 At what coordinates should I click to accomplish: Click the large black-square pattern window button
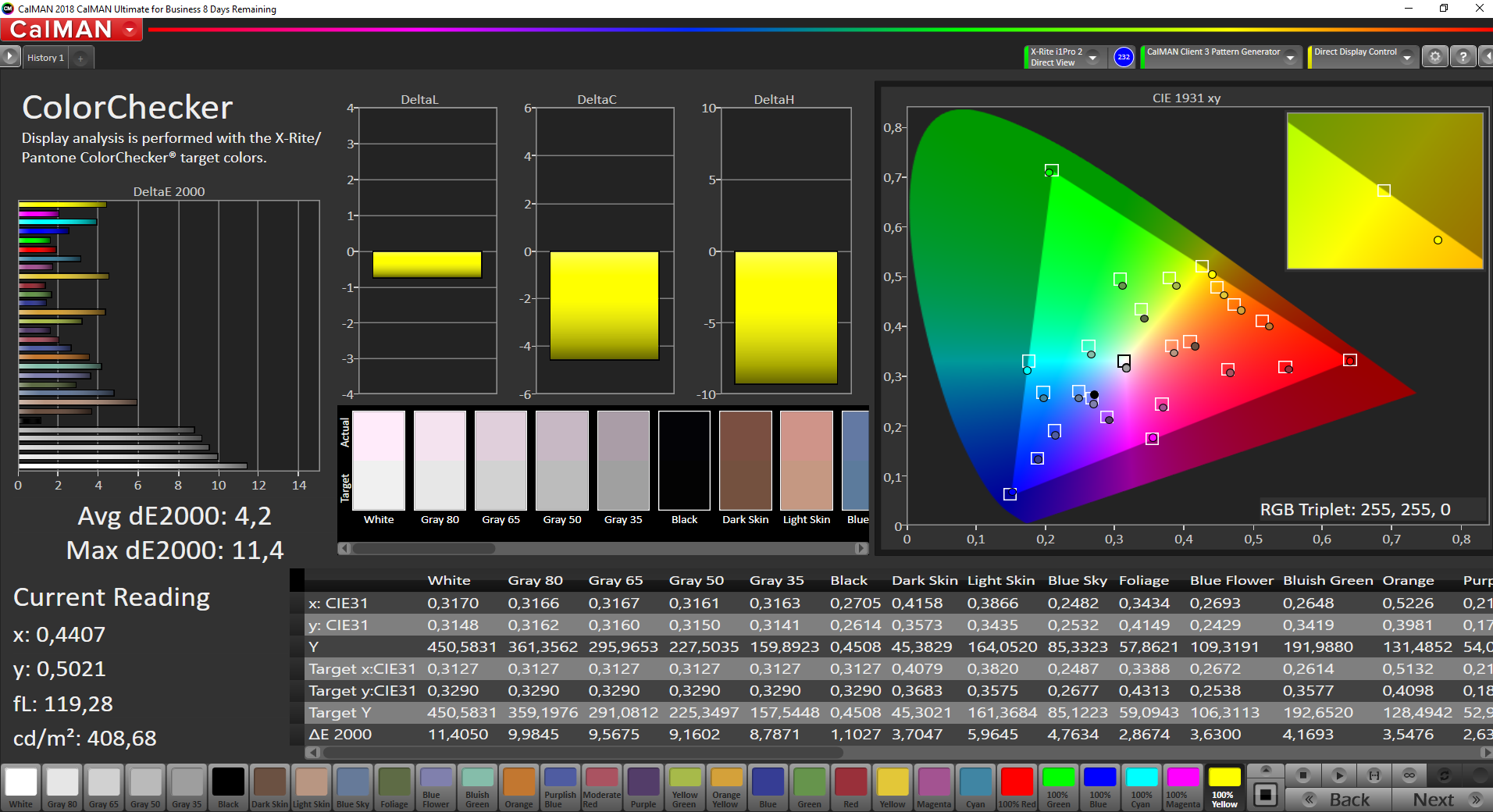pyautogui.click(x=1266, y=796)
